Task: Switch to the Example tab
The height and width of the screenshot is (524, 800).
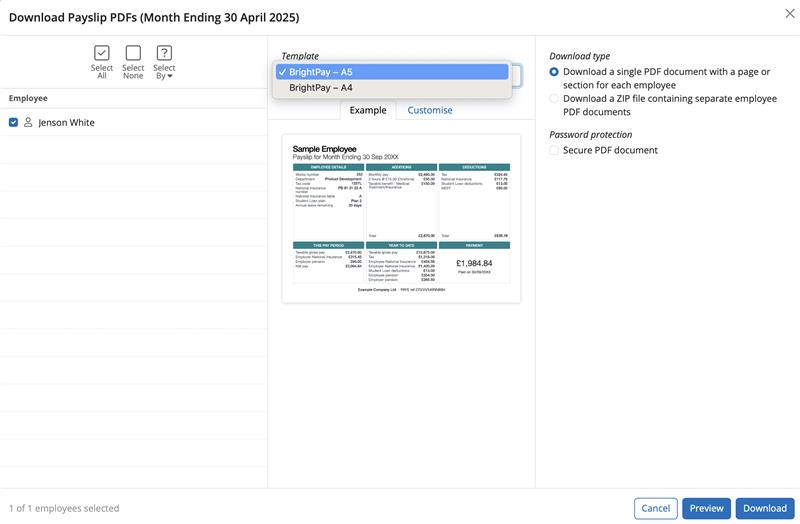Action: [368, 110]
